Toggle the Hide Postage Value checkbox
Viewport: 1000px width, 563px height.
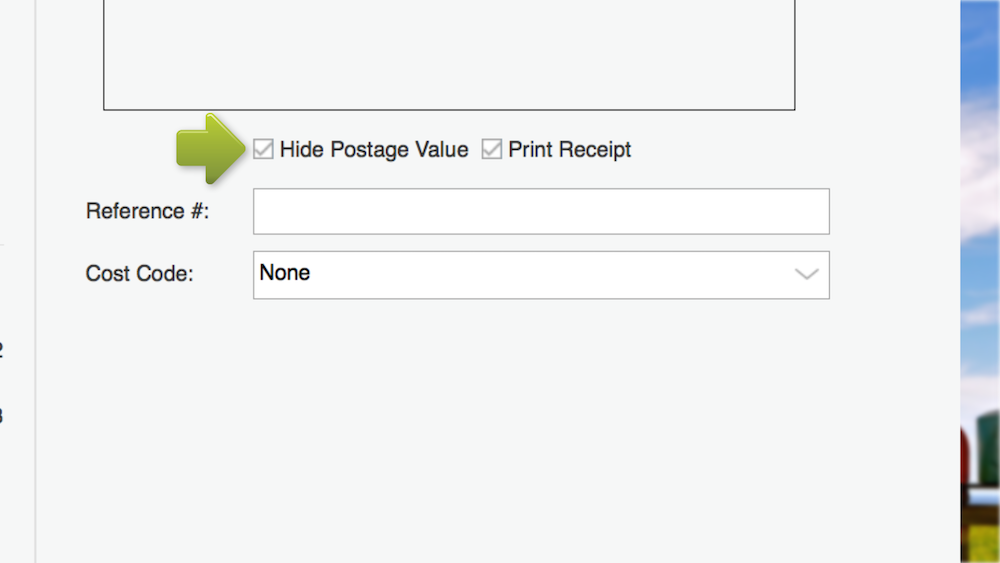click(x=263, y=150)
